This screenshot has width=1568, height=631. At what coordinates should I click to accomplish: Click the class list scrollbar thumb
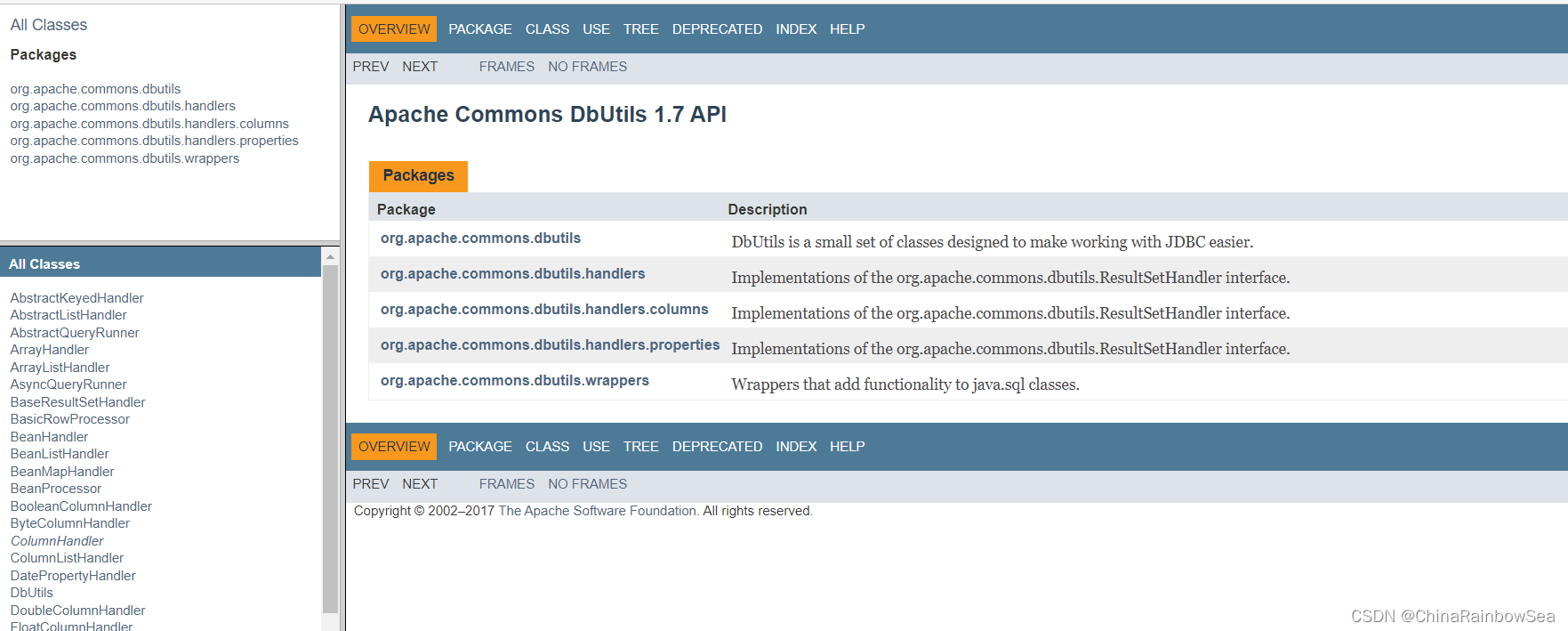(330, 439)
